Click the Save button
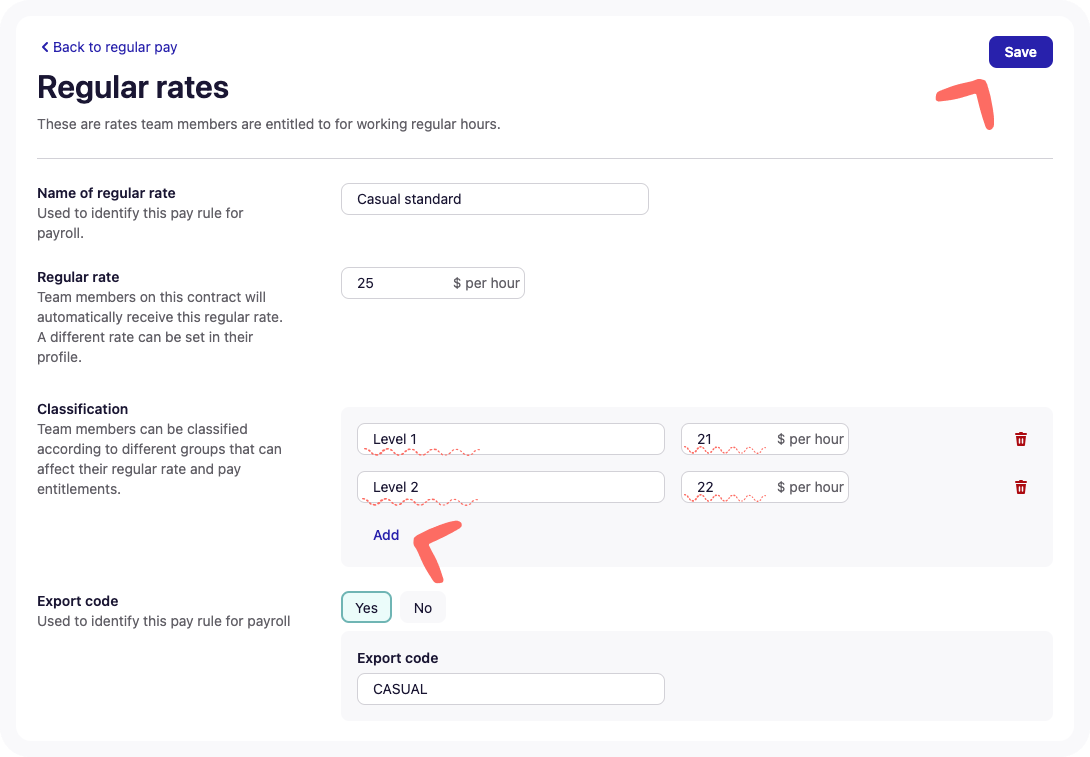This screenshot has height=757, width=1090. (x=1020, y=52)
